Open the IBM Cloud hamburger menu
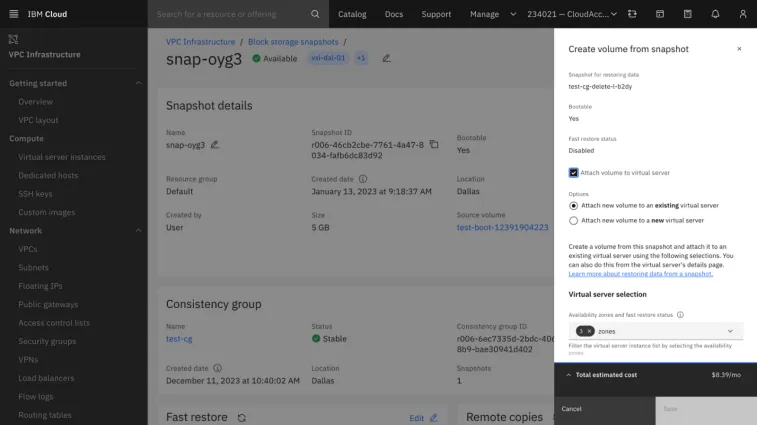Viewport: 757px width, 425px height. [12, 14]
